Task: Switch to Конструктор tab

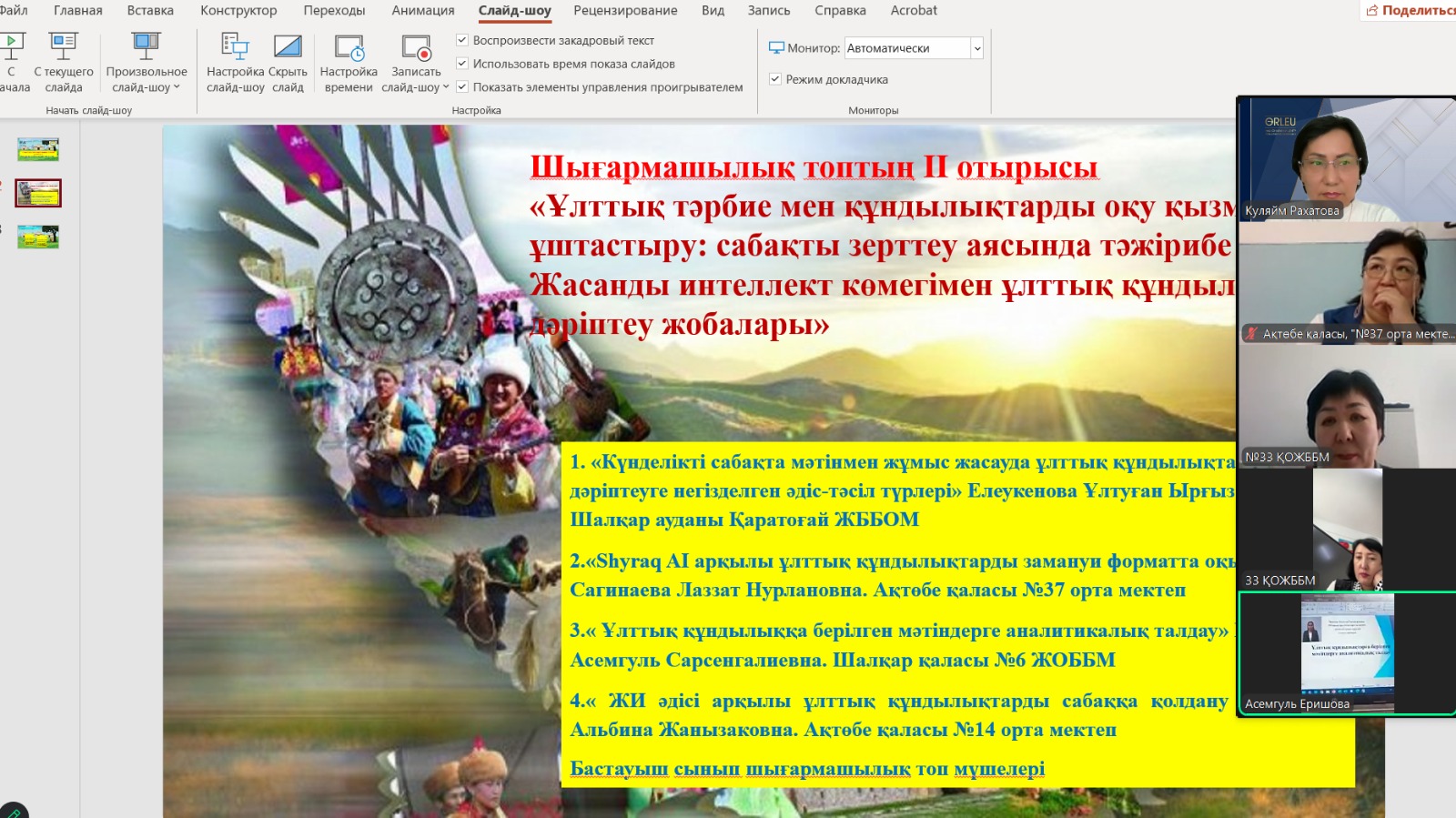Action: 238,11
